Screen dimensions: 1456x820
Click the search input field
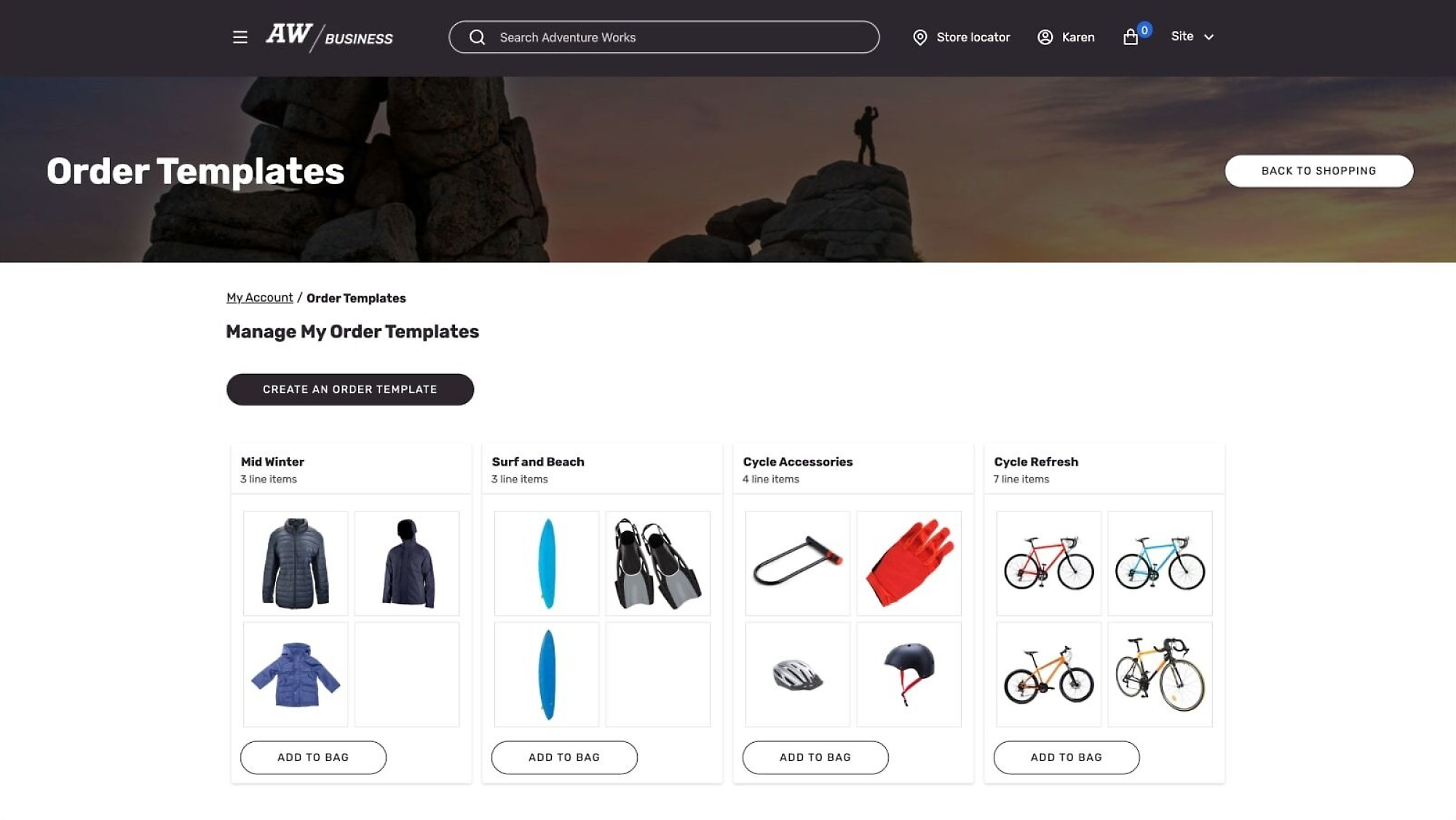click(x=664, y=37)
